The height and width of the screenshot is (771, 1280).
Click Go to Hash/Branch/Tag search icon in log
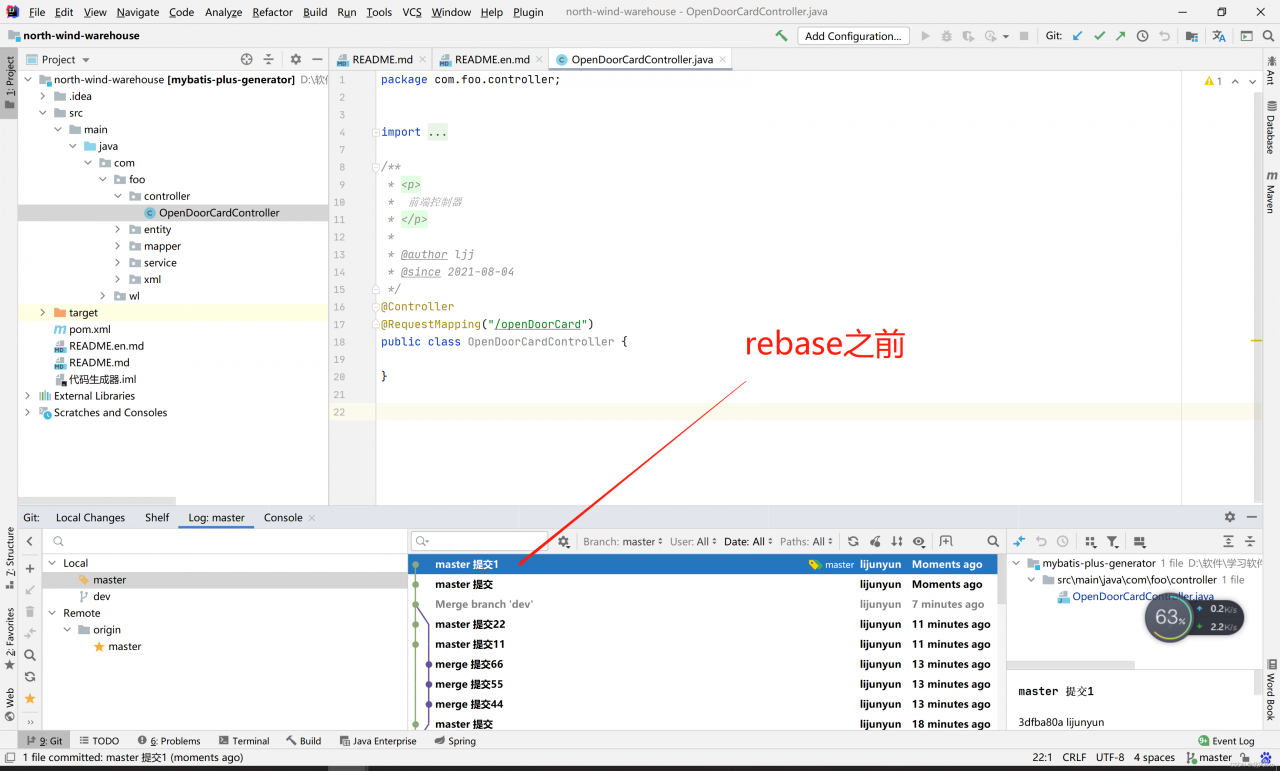click(x=993, y=541)
